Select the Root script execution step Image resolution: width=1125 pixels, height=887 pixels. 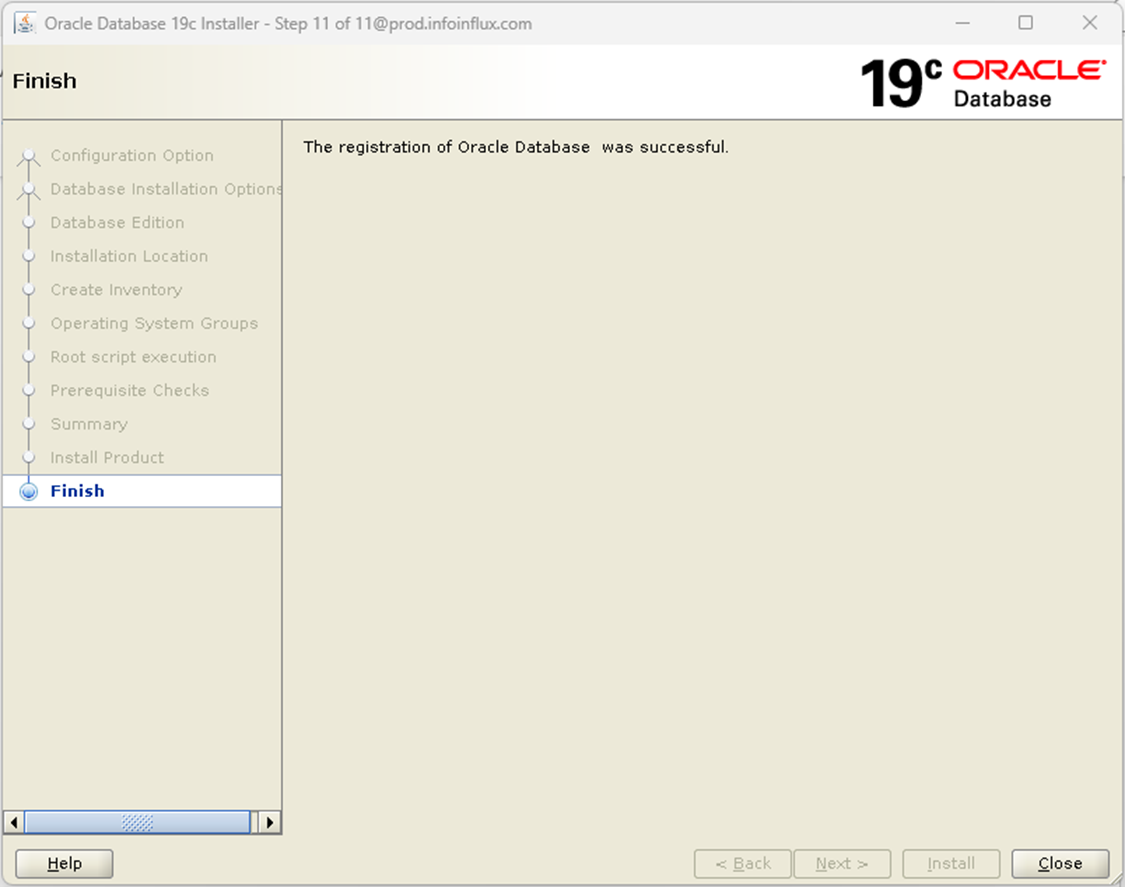[133, 357]
